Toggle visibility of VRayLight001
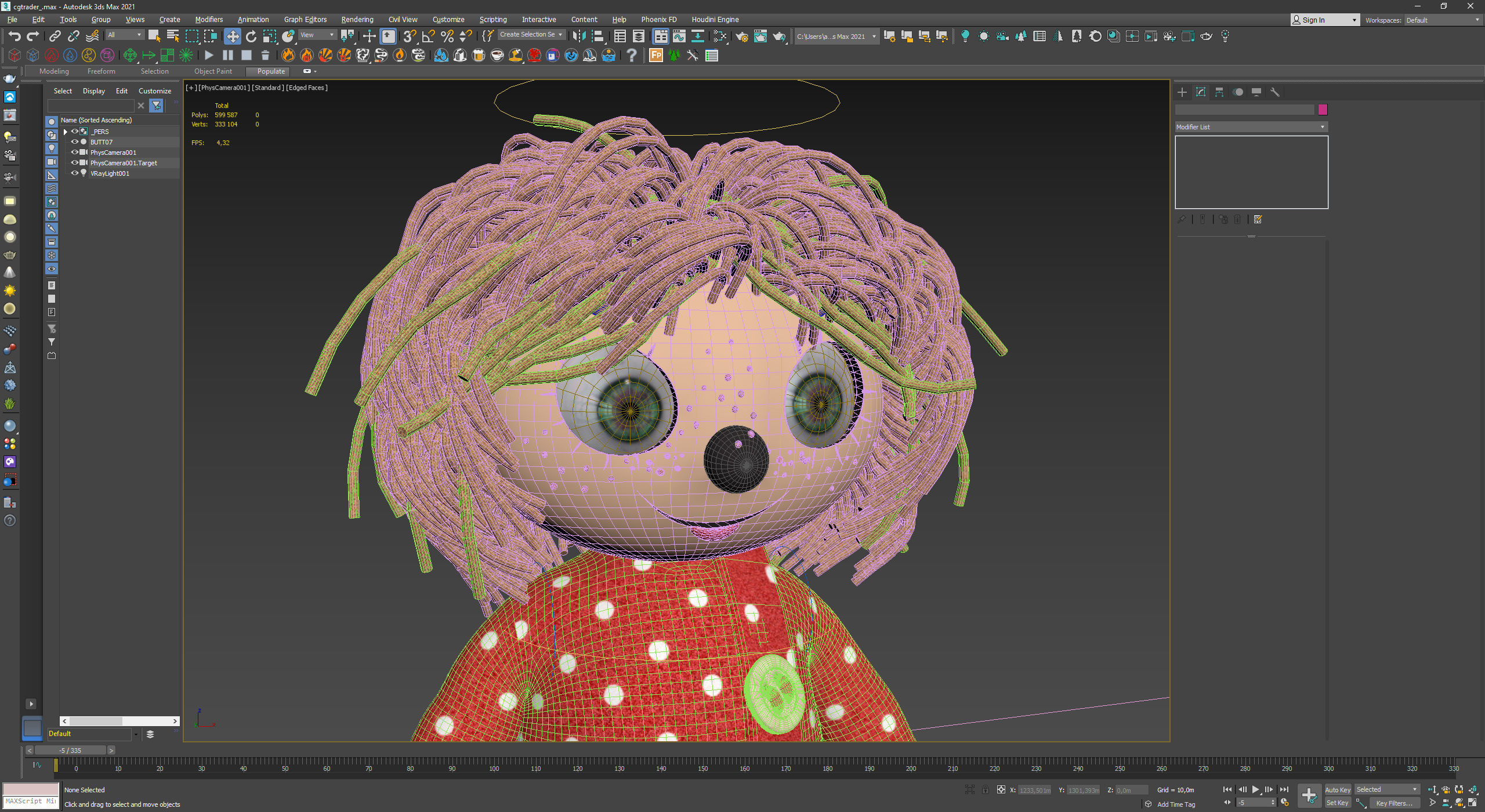Viewport: 1485px width, 812px height. pos(75,173)
